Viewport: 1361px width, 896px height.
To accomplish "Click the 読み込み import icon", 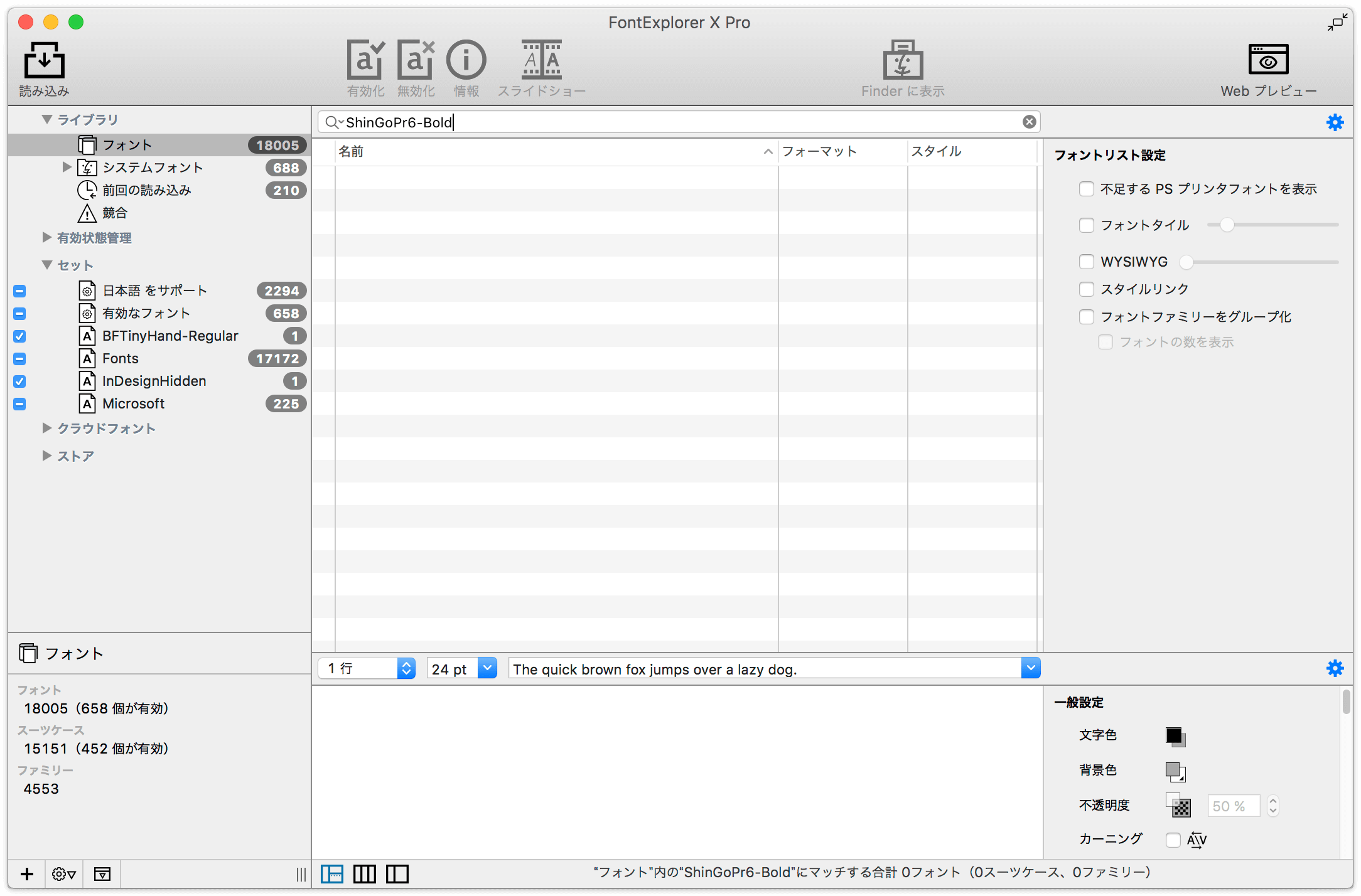I will pos(44,60).
